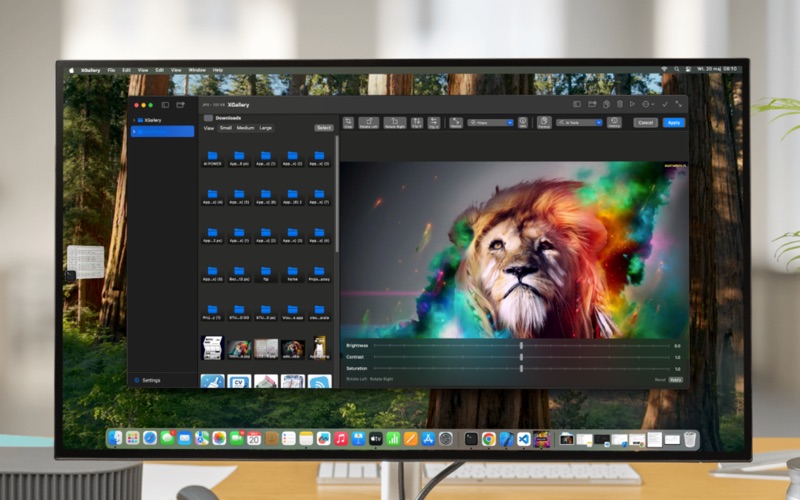Open the folder named home
800x500 pixels.
point(292,273)
